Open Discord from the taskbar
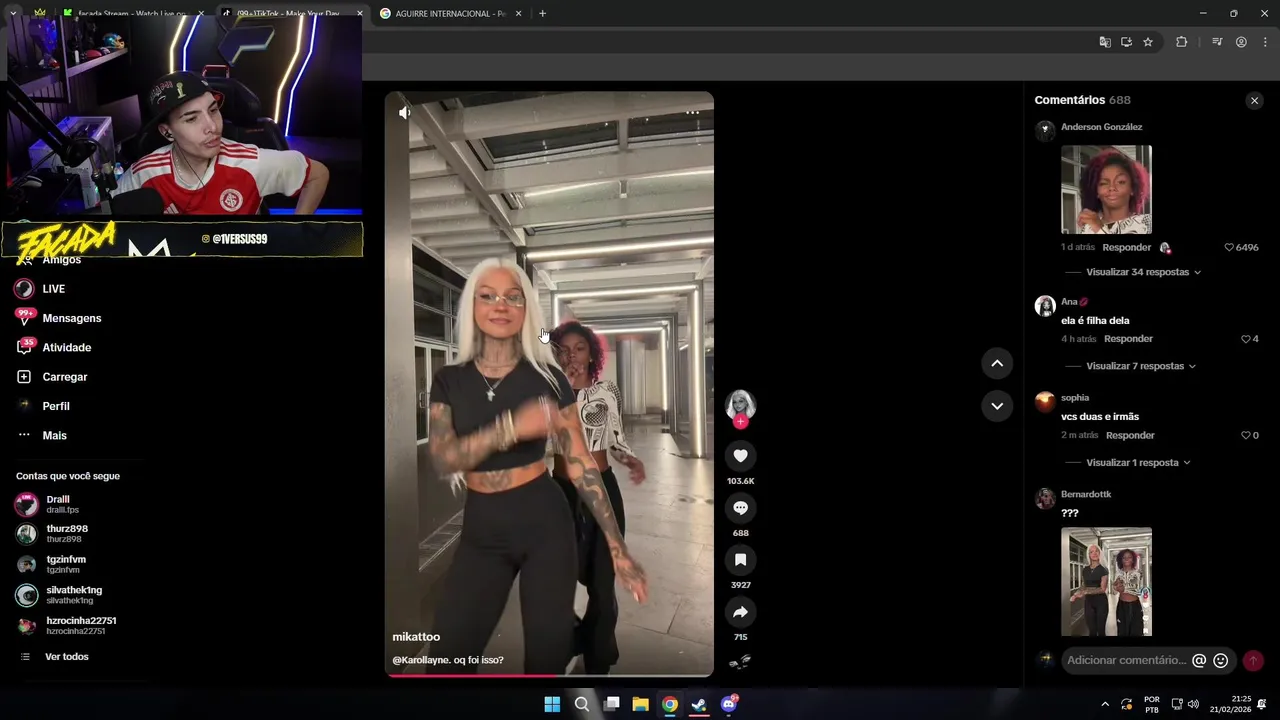Viewport: 1280px width, 720px height. tap(729, 704)
